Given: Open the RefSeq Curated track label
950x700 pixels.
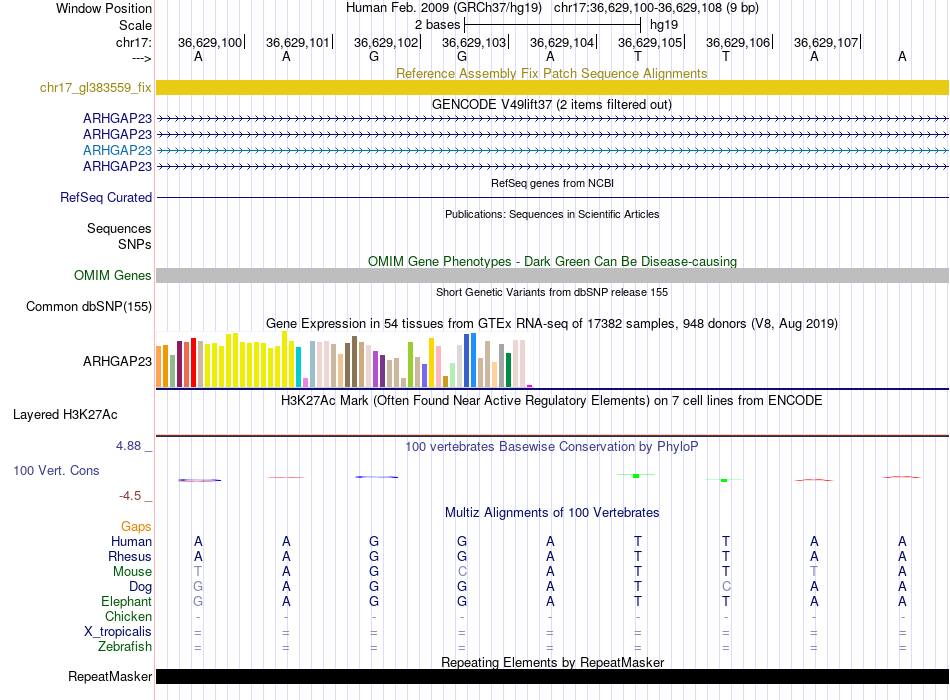Looking at the screenshot, I should [x=106, y=198].
